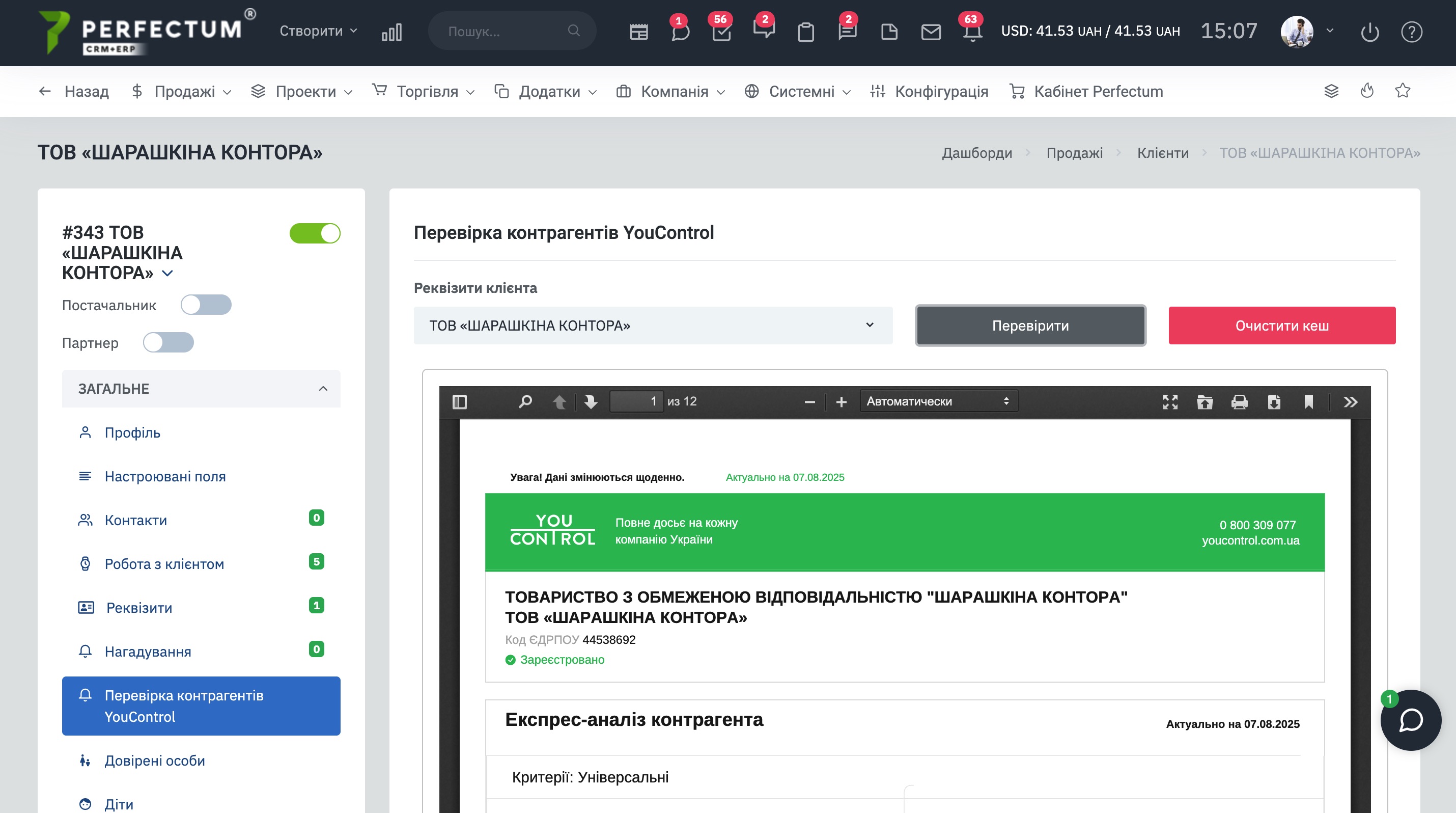Toggle the Партнер switch
The width and height of the screenshot is (1456, 813).
pos(168,343)
